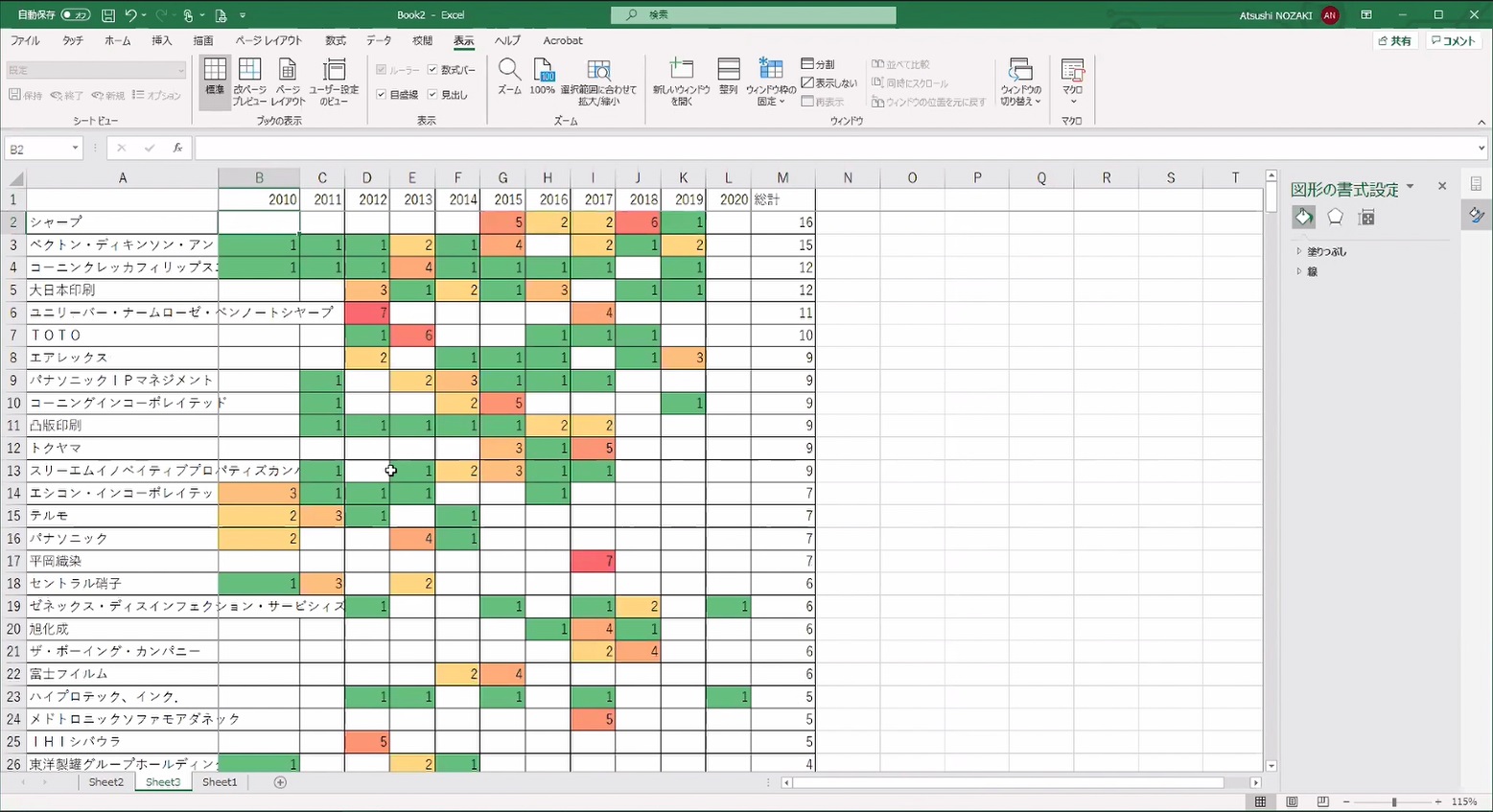The width and height of the screenshot is (1493, 812).
Task: Toggle 自動保存 autosave switch
Action: click(x=75, y=15)
